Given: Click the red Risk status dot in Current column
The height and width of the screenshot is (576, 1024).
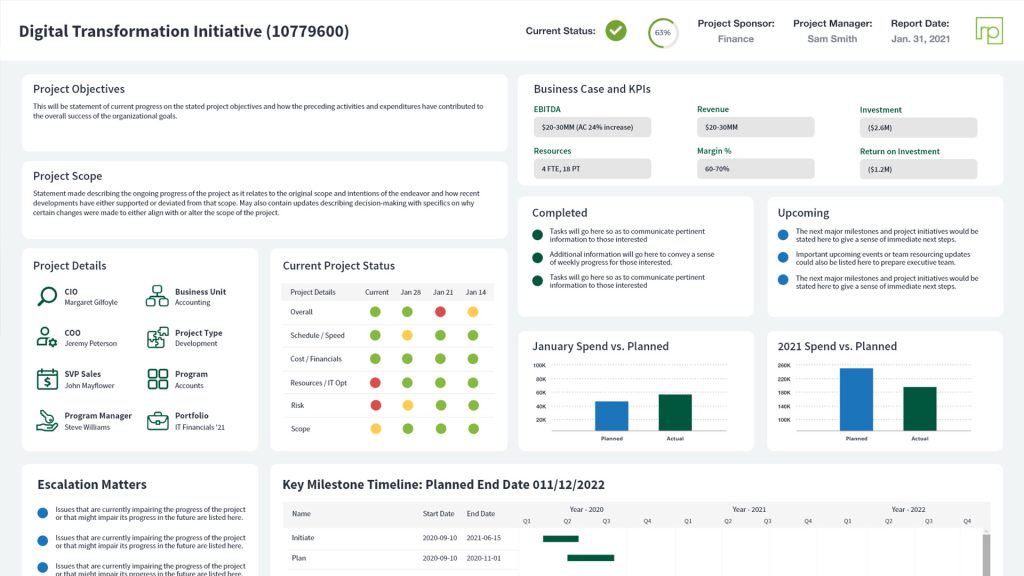Looking at the screenshot, I should [x=376, y=405].
